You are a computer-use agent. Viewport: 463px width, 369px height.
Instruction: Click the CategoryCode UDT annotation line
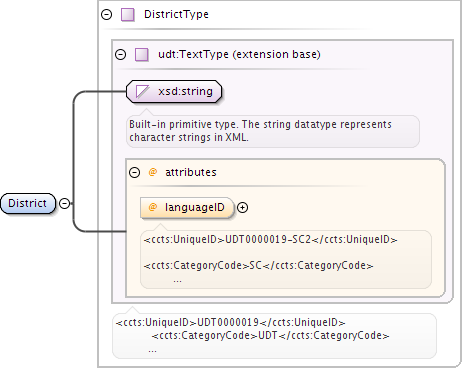[x=270, y=335]
